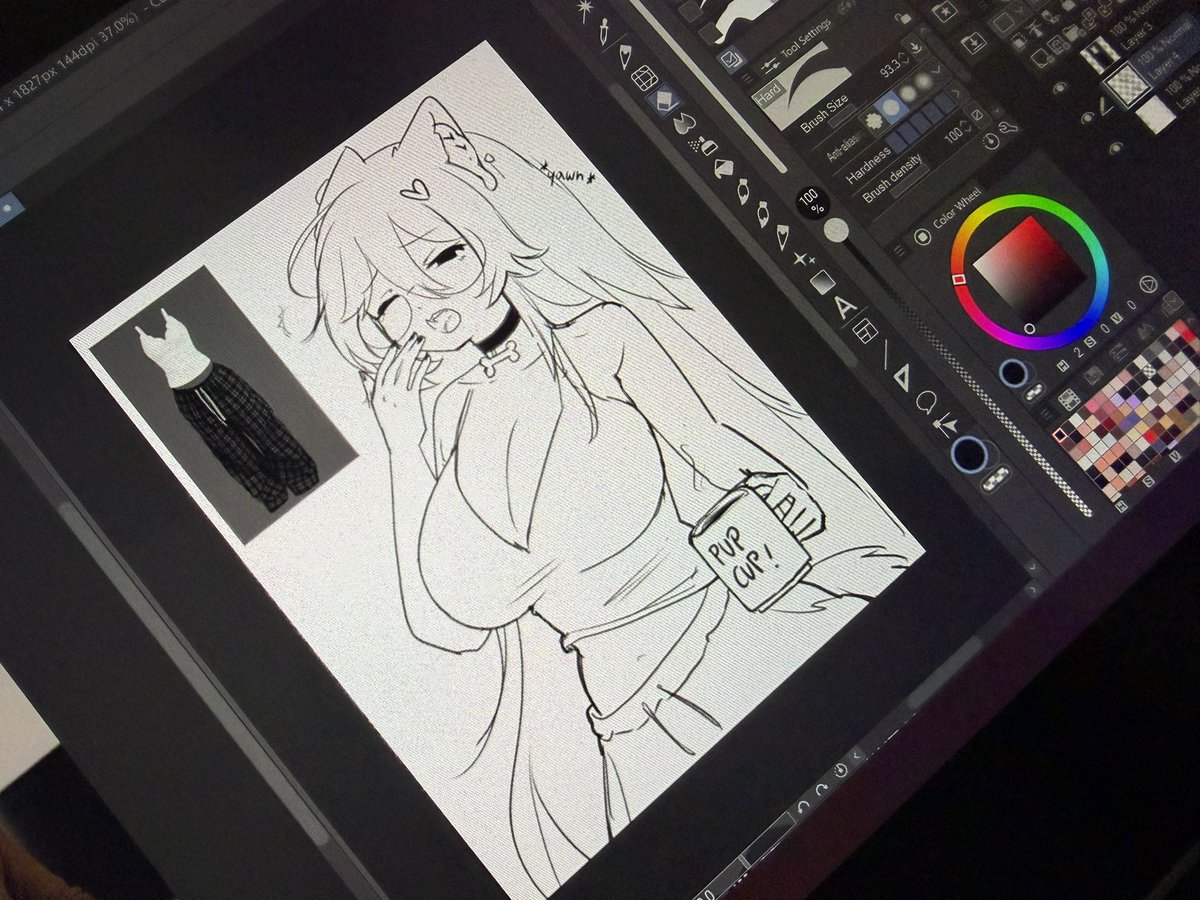Switch color space with the triangle-in-circle icon
This screenshot has height=900, width=1200.
point(1148,284)
